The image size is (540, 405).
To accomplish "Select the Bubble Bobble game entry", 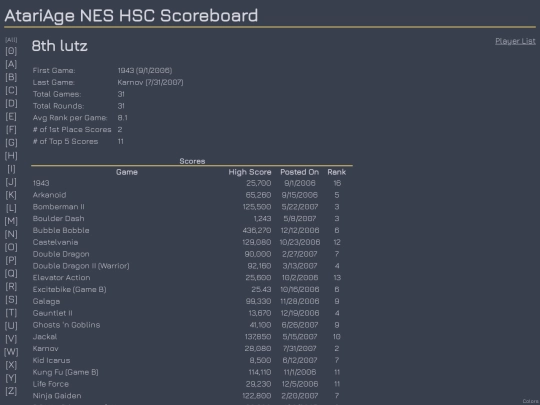I will [61, 230].
